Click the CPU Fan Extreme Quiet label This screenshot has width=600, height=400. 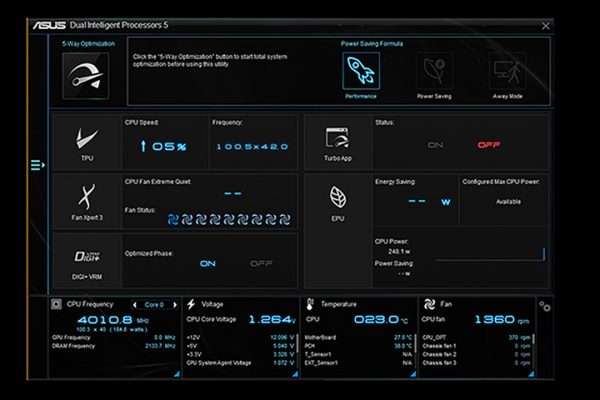click(158, 181)
